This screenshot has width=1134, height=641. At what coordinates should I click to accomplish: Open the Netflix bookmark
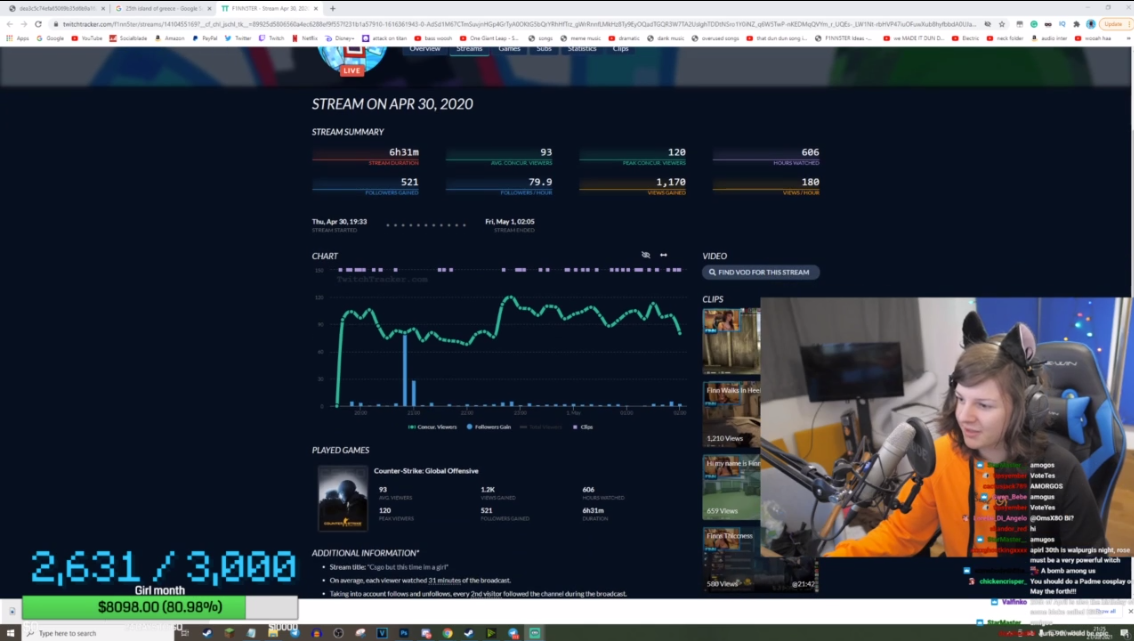click(305, 38)
